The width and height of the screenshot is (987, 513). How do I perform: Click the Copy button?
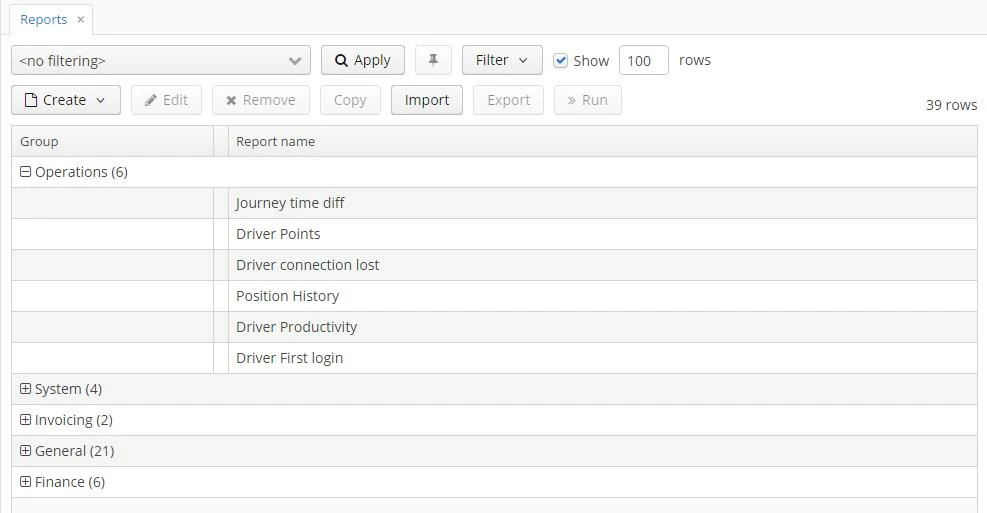click(350, 100)
